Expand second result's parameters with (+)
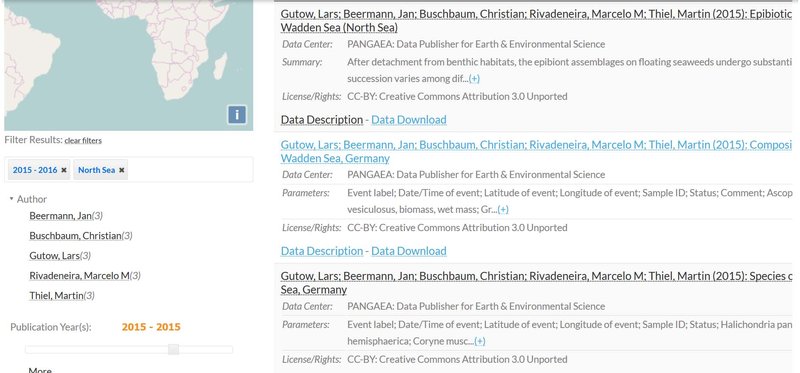 tap(503, 209)
